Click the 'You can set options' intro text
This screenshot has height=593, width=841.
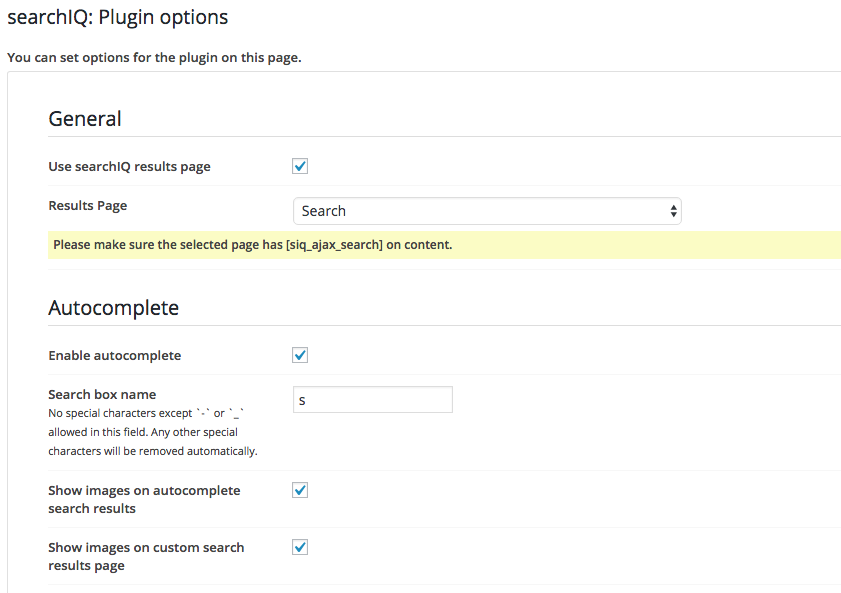pos(154,57)
